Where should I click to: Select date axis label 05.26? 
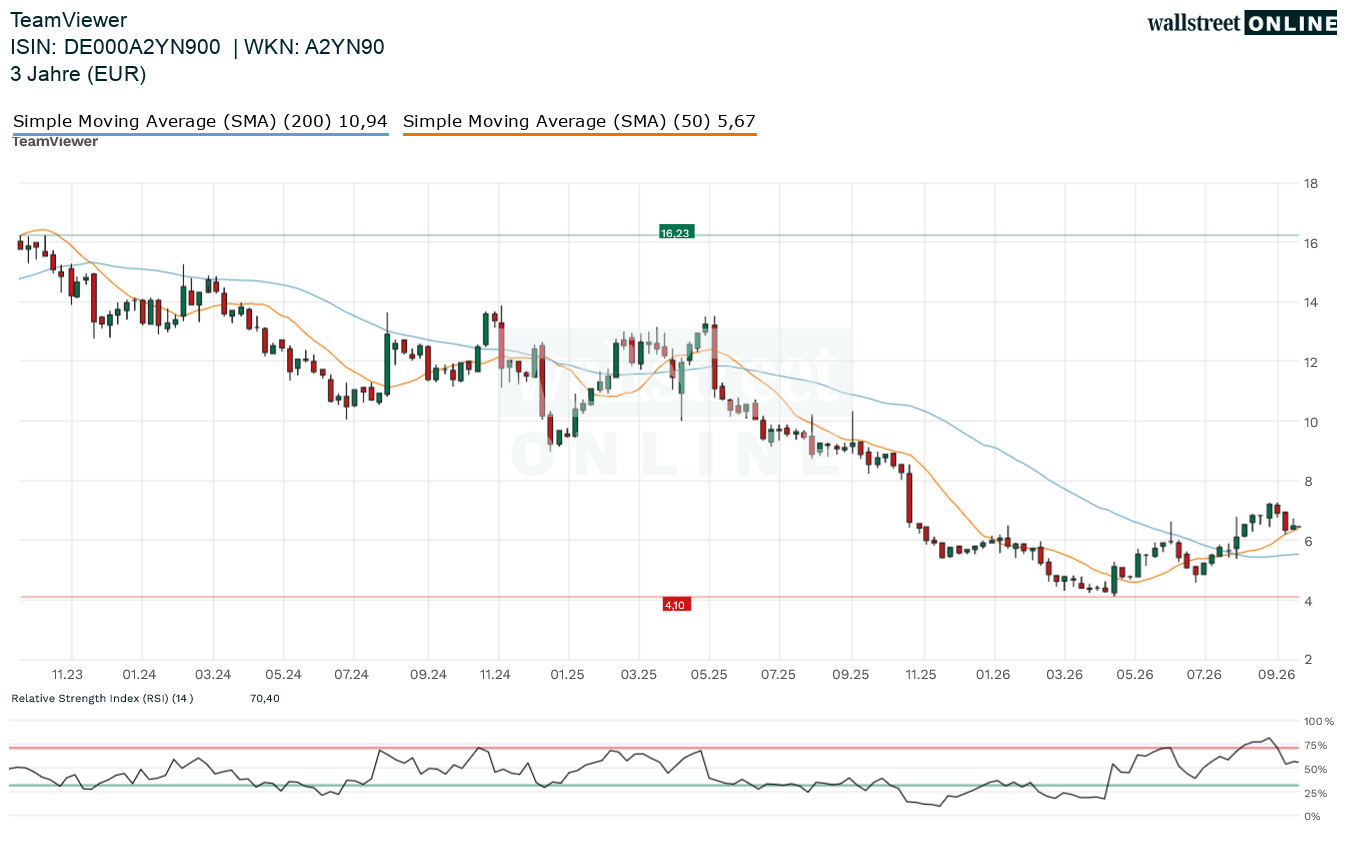click(1136, 675)
